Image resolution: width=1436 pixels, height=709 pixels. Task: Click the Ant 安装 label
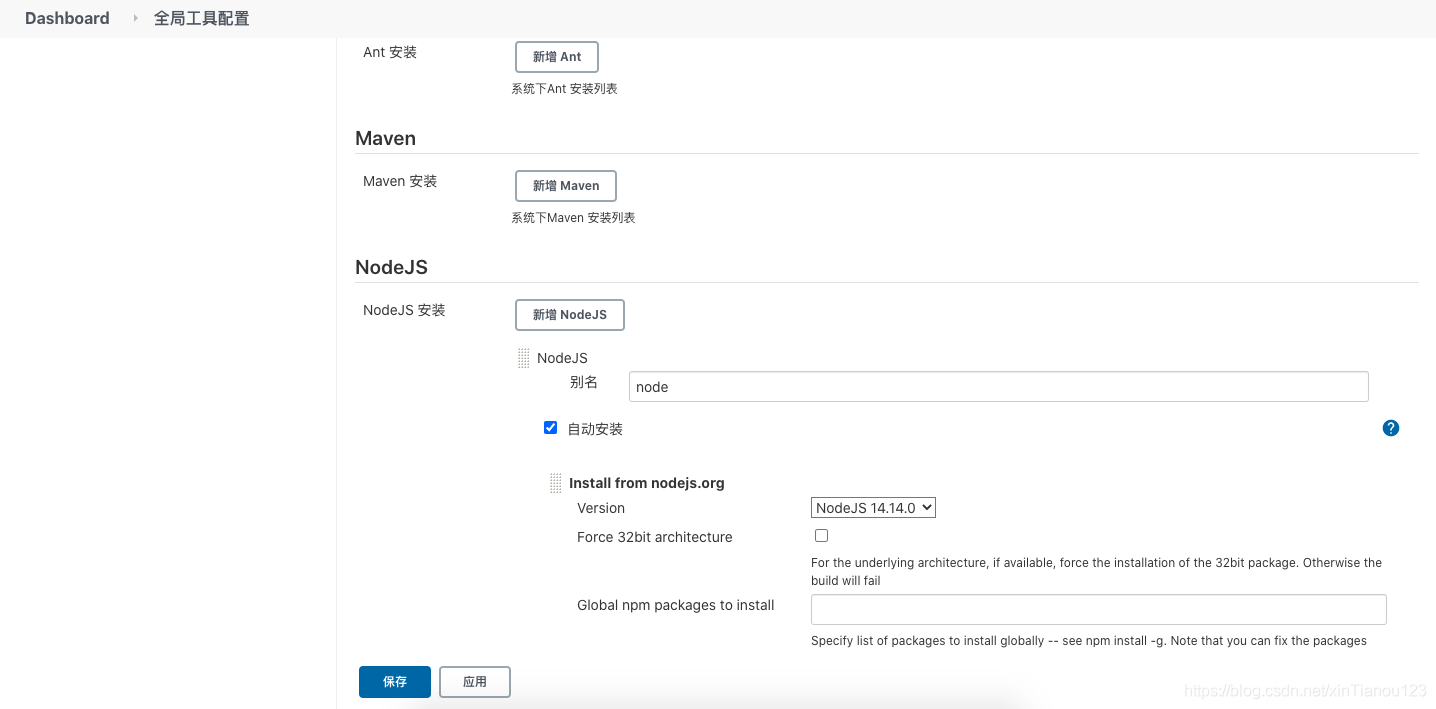(390, 52)
